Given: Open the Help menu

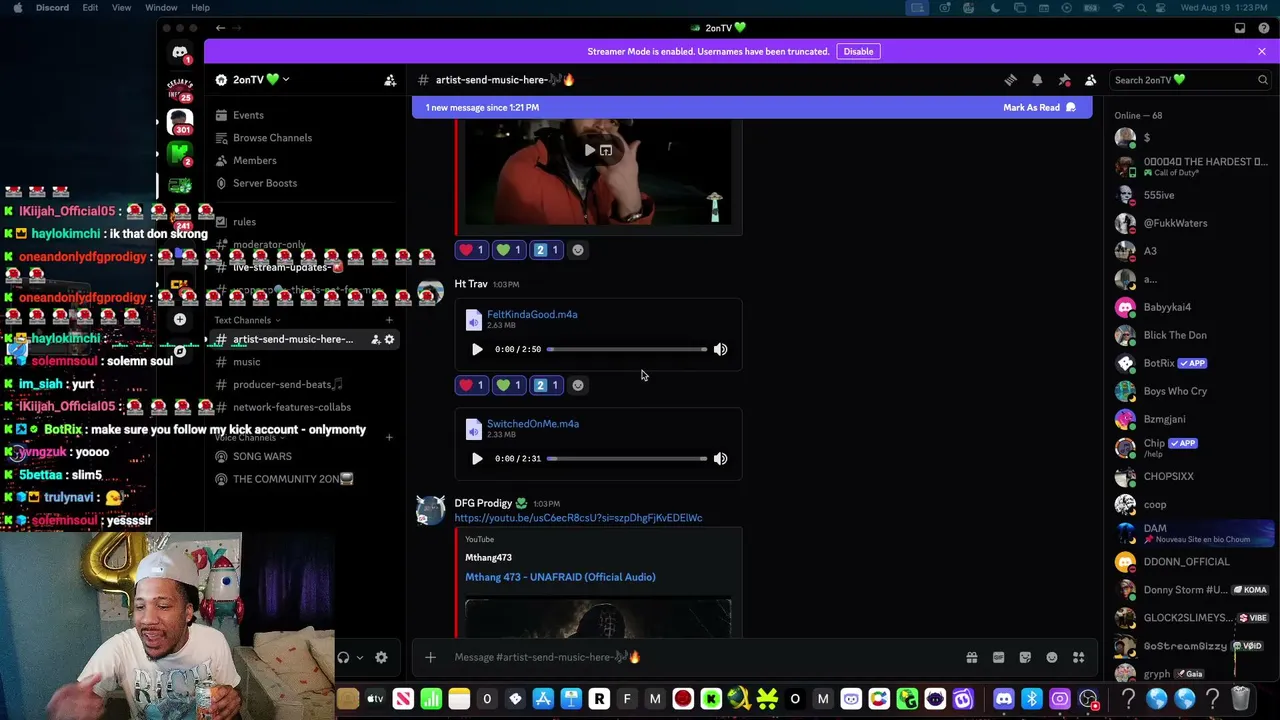Looking at the screenshot, I should click(200, 8).
